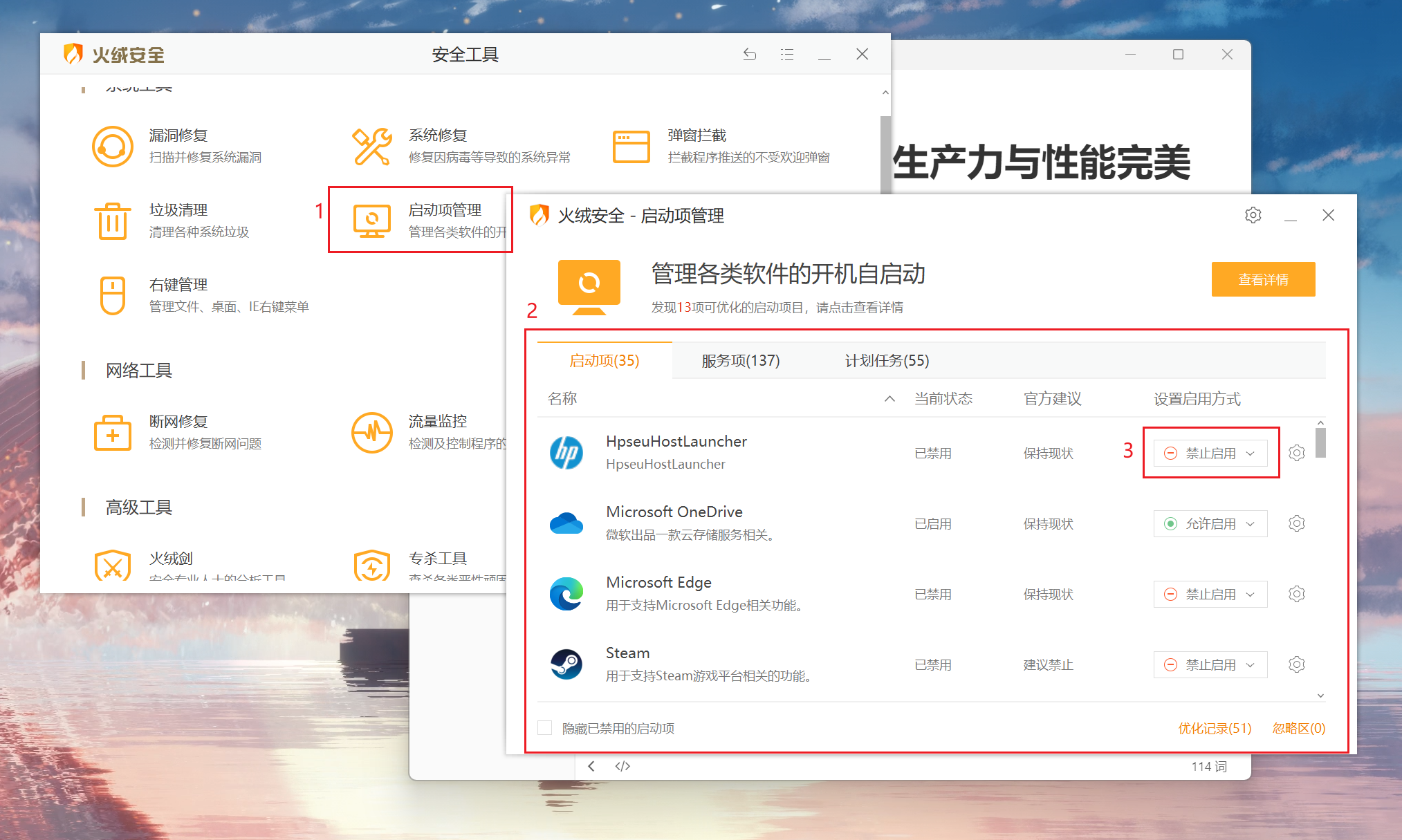Open 禁止启用 dropdown for Steam

tap(1210, 665)
